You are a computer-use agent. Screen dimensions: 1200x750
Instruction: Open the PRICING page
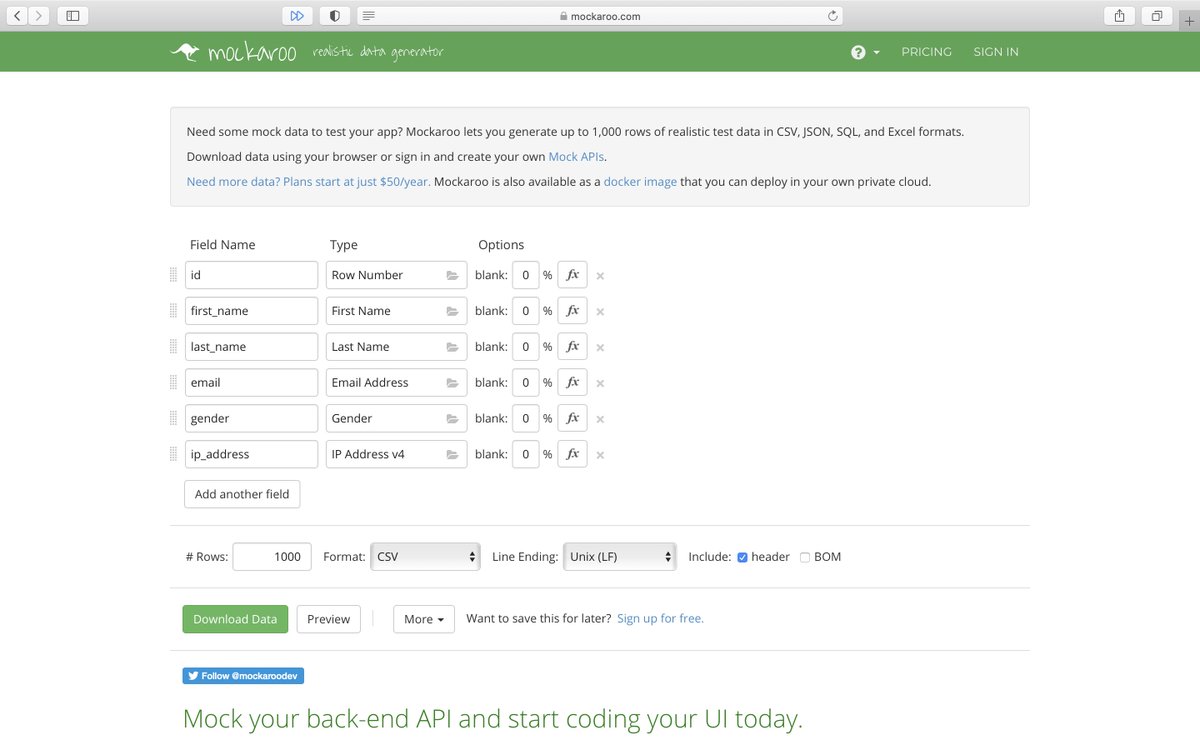pyautogui.click(x=926, y=52)
